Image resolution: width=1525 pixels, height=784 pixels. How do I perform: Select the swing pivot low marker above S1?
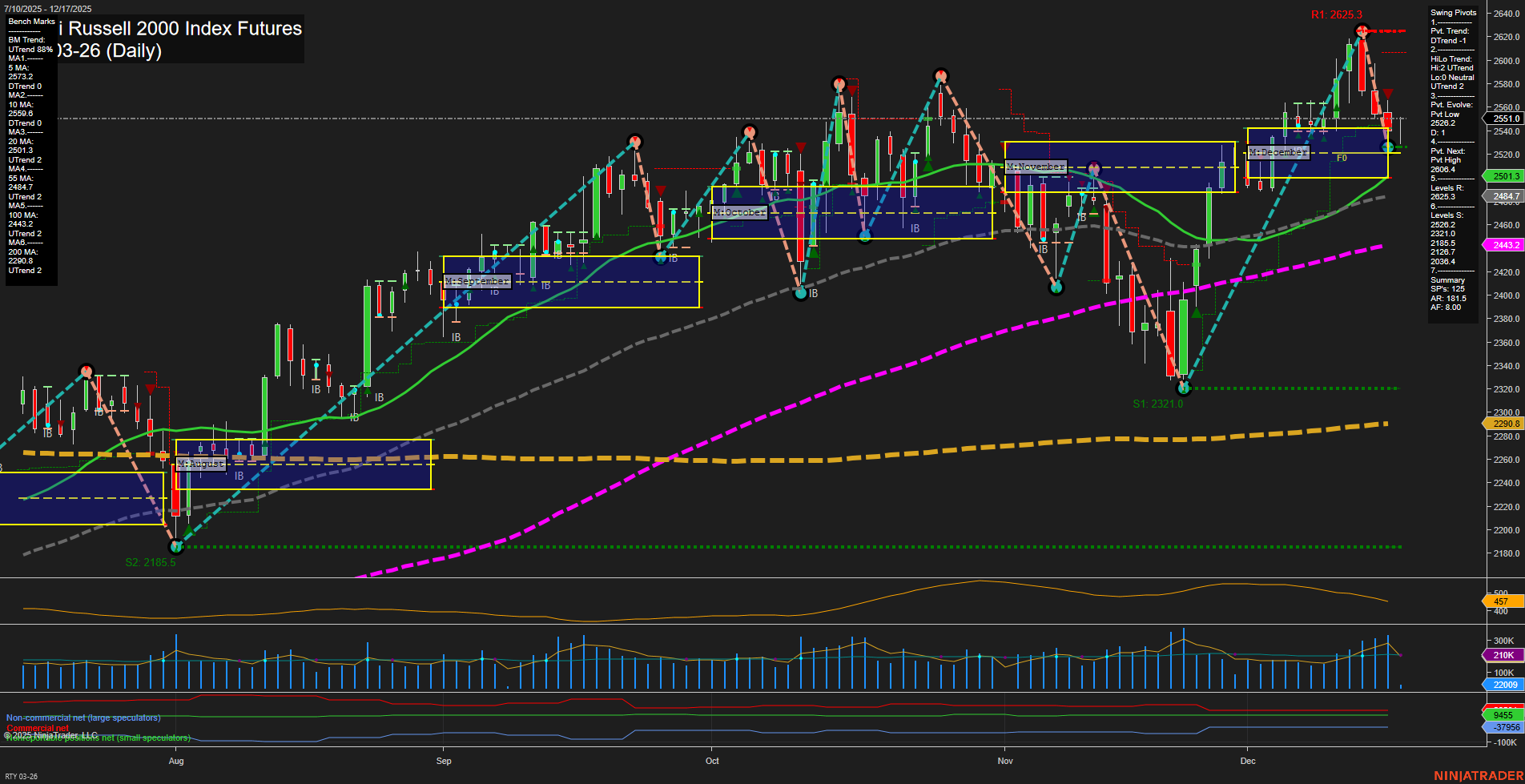[1183, 388]
